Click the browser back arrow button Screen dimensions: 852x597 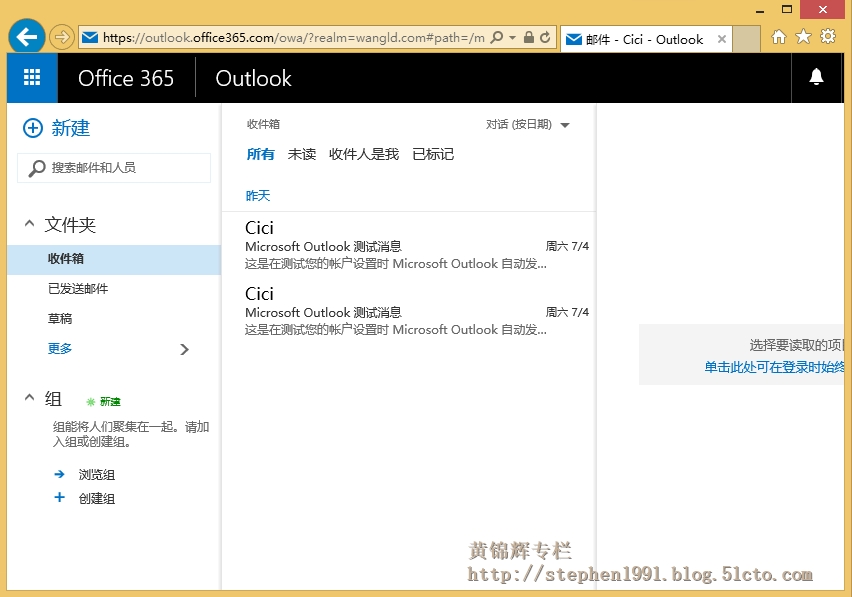[27, 37]
